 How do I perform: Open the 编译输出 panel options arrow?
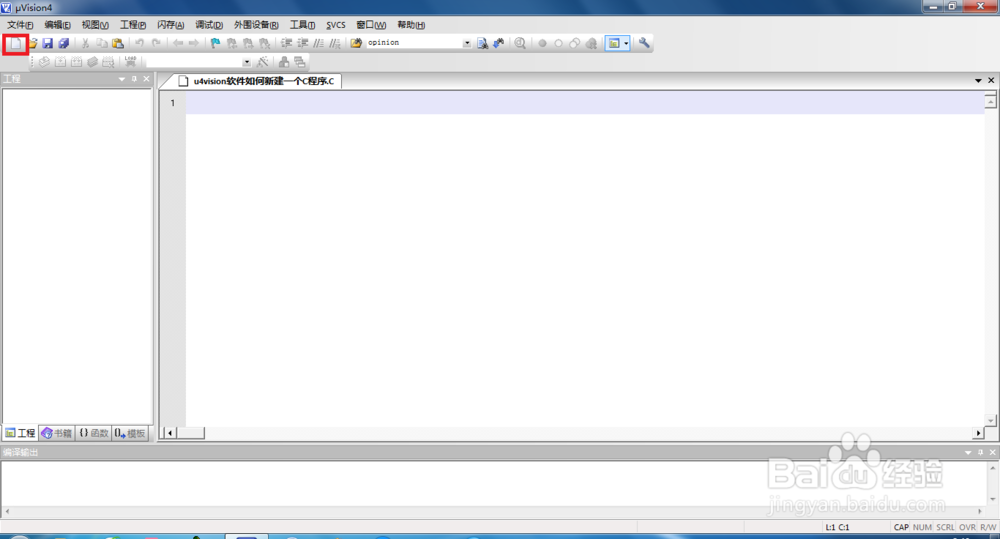968,452
